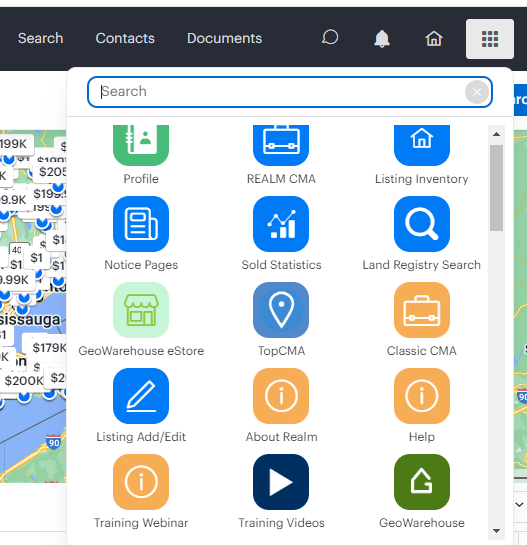Click the 'Listing Add/Edit' label
527x545 pixels.
click(141, 437)
